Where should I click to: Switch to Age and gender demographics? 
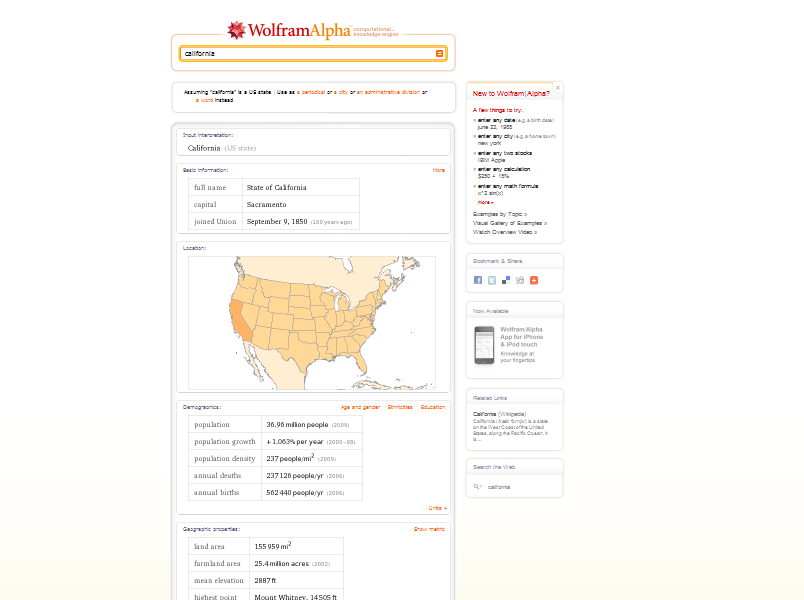(x=360, y=407)
